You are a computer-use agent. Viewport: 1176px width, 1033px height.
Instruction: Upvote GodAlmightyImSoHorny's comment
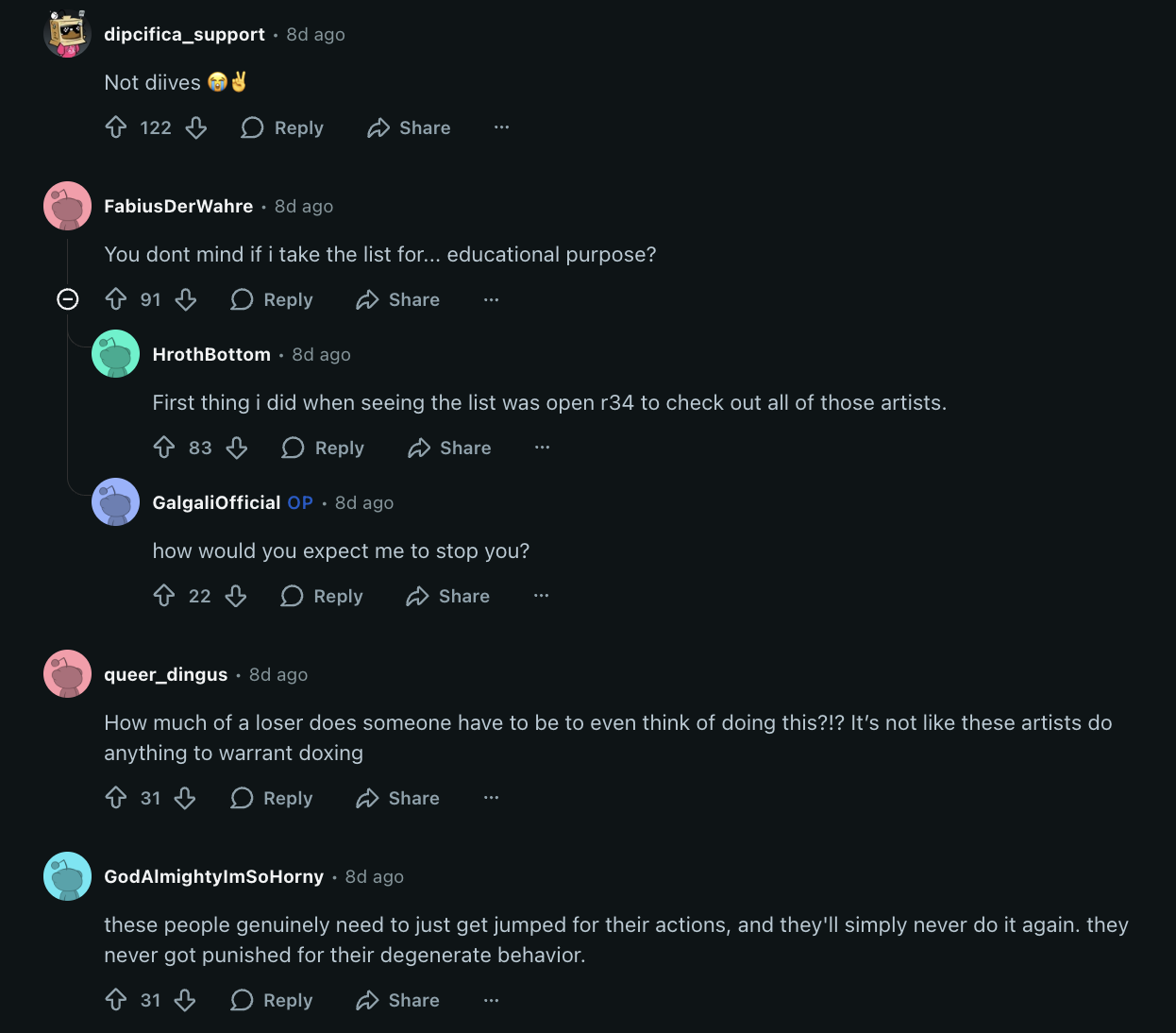[x=116, y=1000]
